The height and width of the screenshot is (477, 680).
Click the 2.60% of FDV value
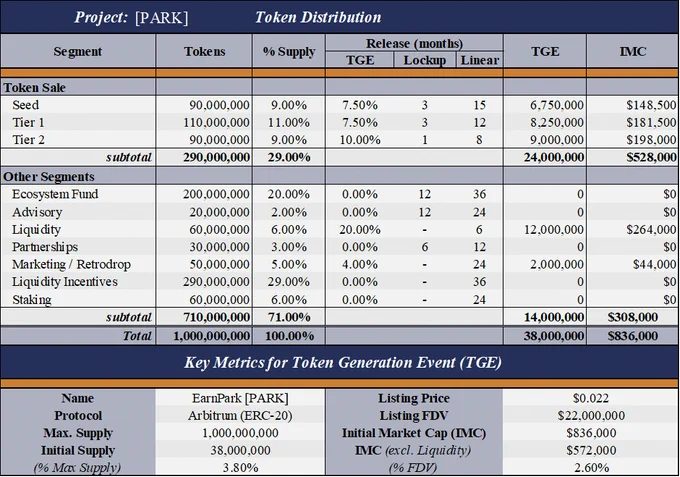coord(591,468)
